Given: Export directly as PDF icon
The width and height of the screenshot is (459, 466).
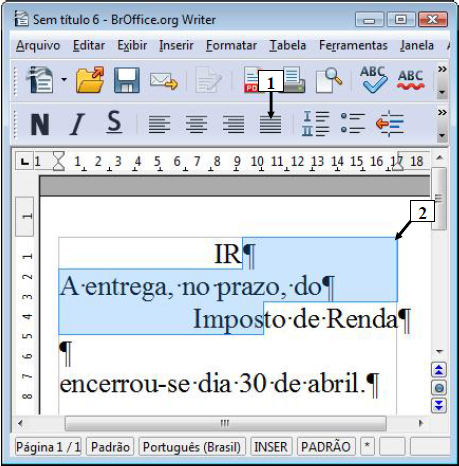Looking at the screenshot, I should click(x=251, y=80).
